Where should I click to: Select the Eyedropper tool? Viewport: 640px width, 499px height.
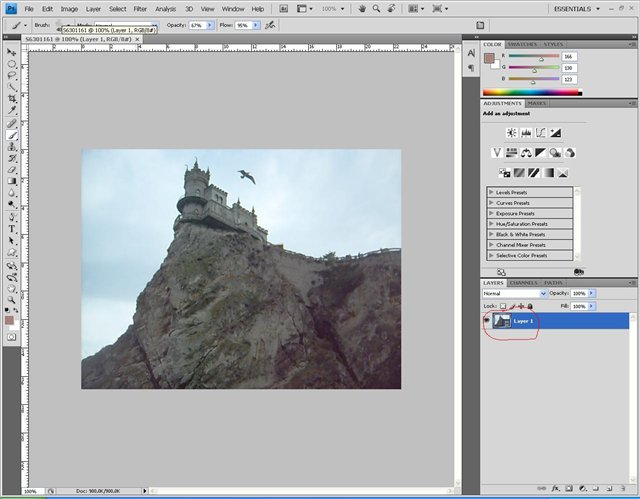coord(11,110)
